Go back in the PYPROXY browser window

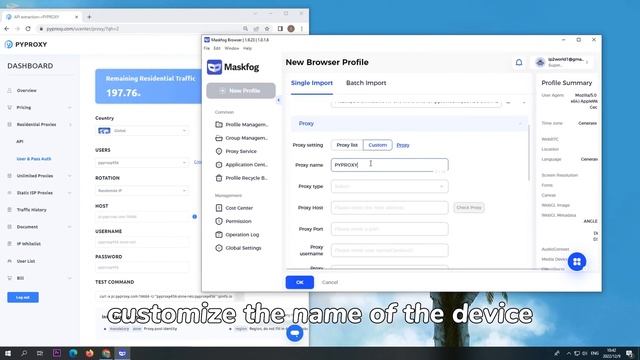pos(7,29)
